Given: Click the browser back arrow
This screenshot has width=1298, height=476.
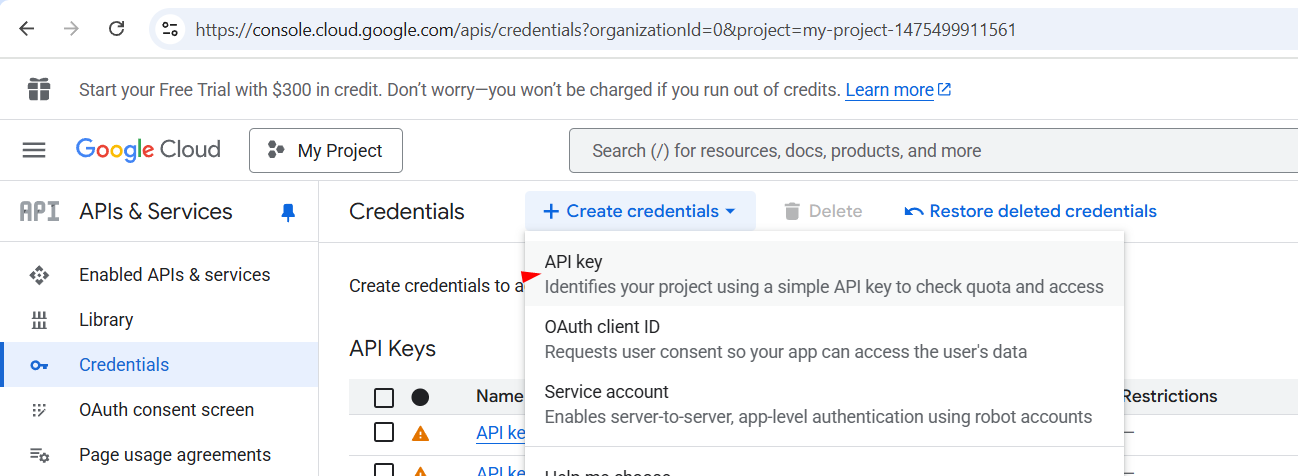Looking at the screenshot, I should 27,29.
